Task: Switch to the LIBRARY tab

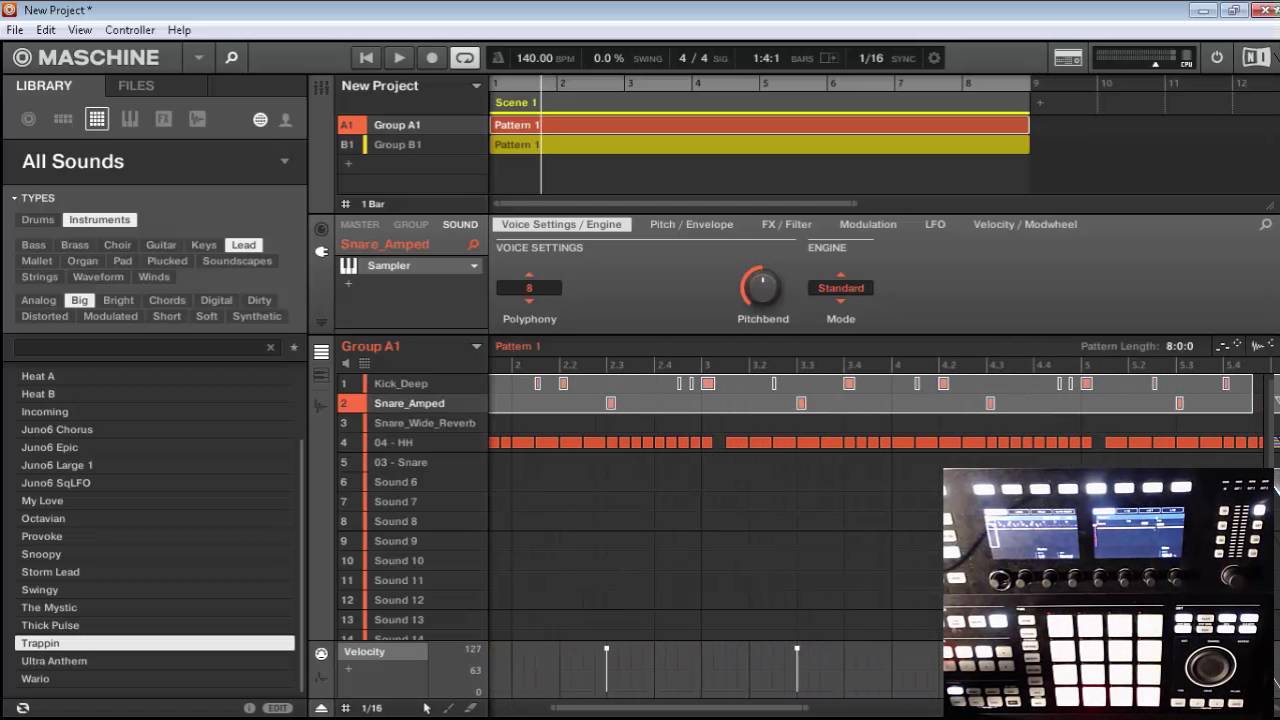Action: (x=44, y=86)
